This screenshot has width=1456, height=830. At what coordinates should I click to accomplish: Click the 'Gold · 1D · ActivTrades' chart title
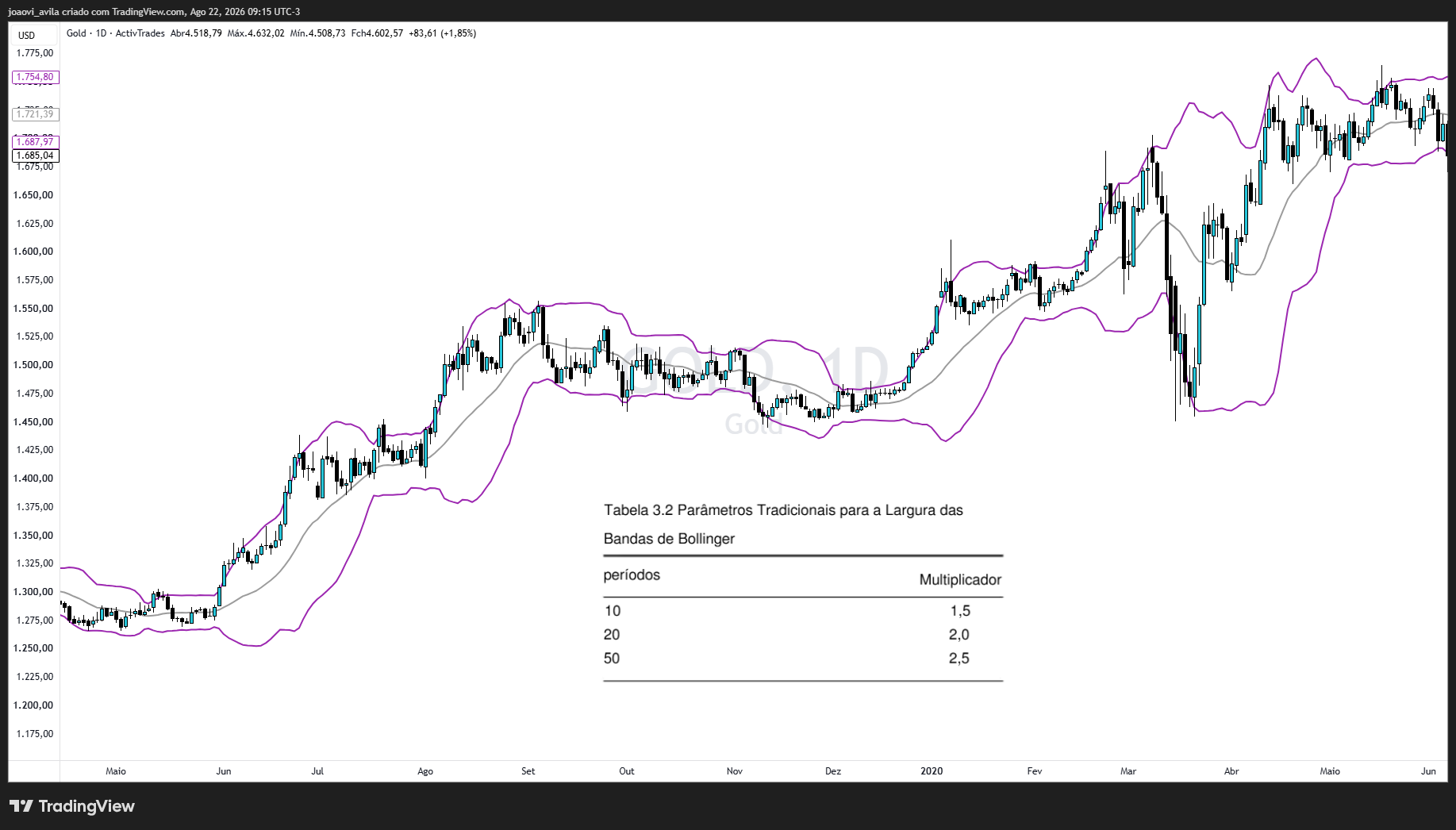coord(116,33)
